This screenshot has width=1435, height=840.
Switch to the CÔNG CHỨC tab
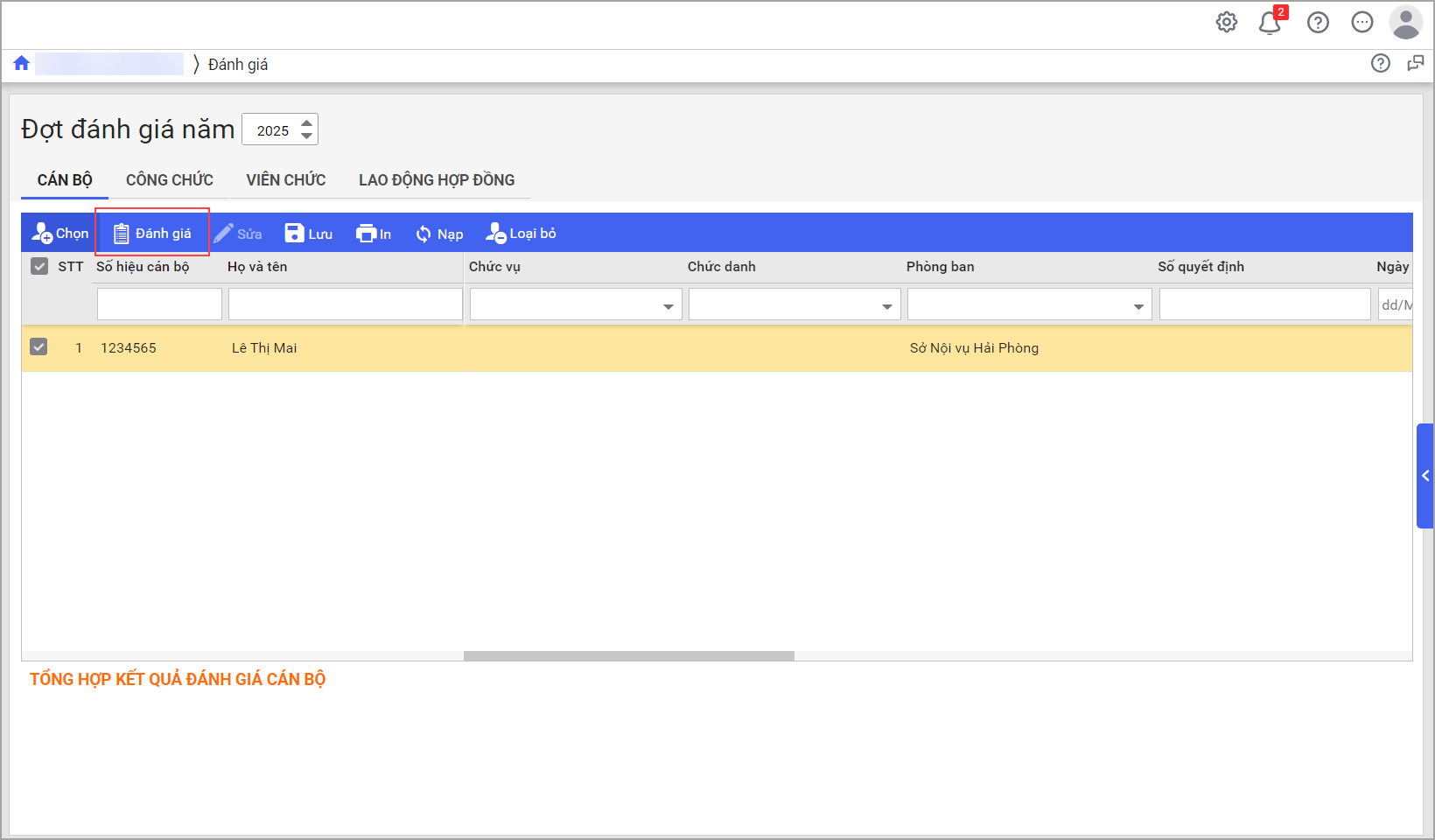pyautogui.click(x=170, y=180)
